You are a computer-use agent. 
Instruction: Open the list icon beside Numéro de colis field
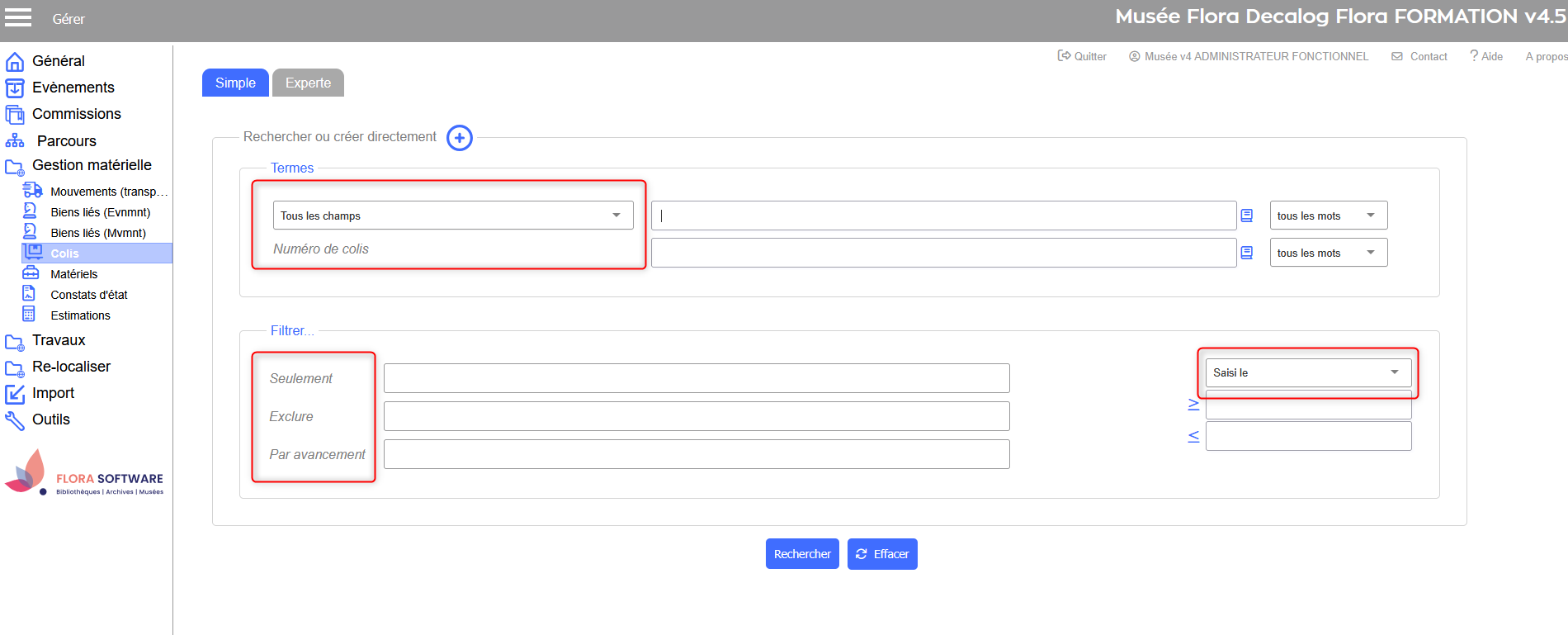pos(1247,253)
